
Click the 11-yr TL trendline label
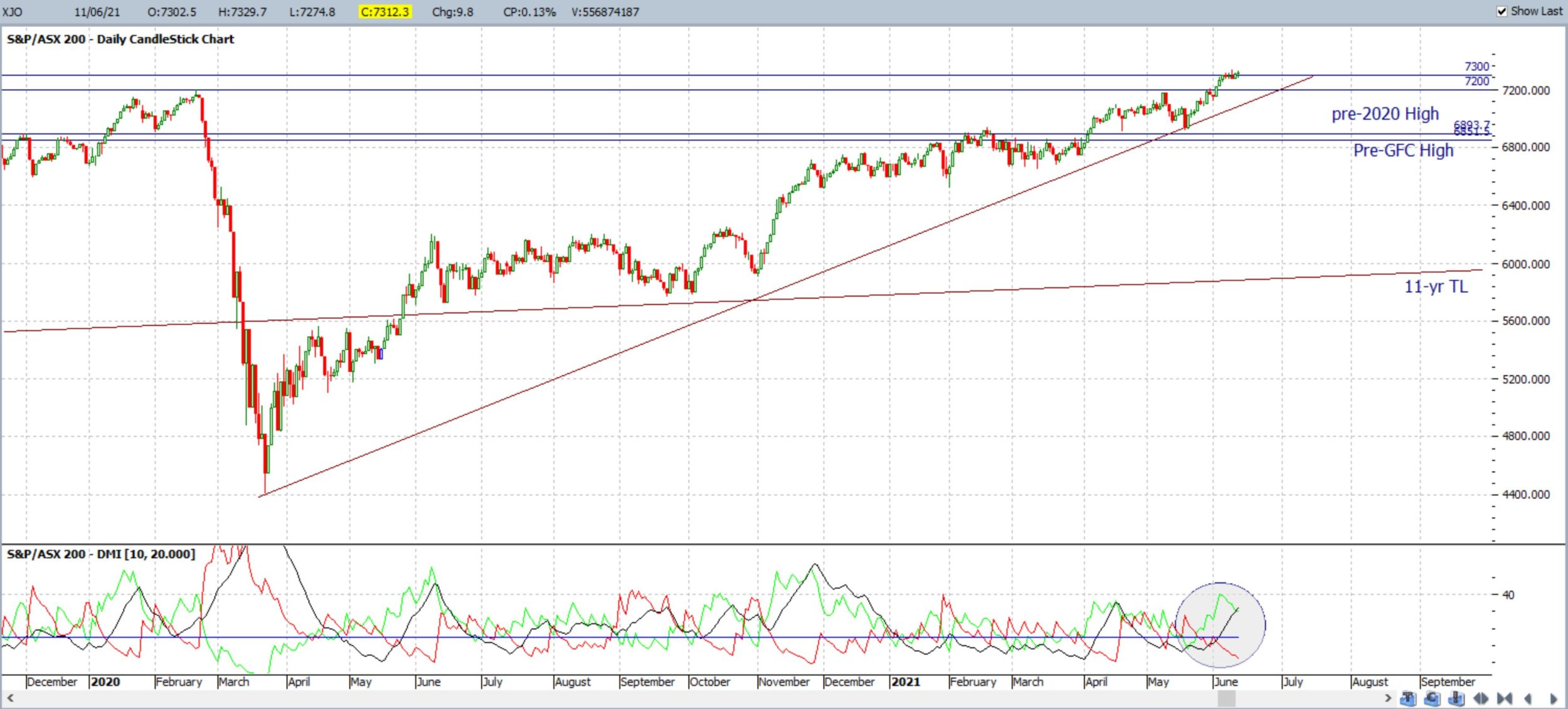(1436, 286)
